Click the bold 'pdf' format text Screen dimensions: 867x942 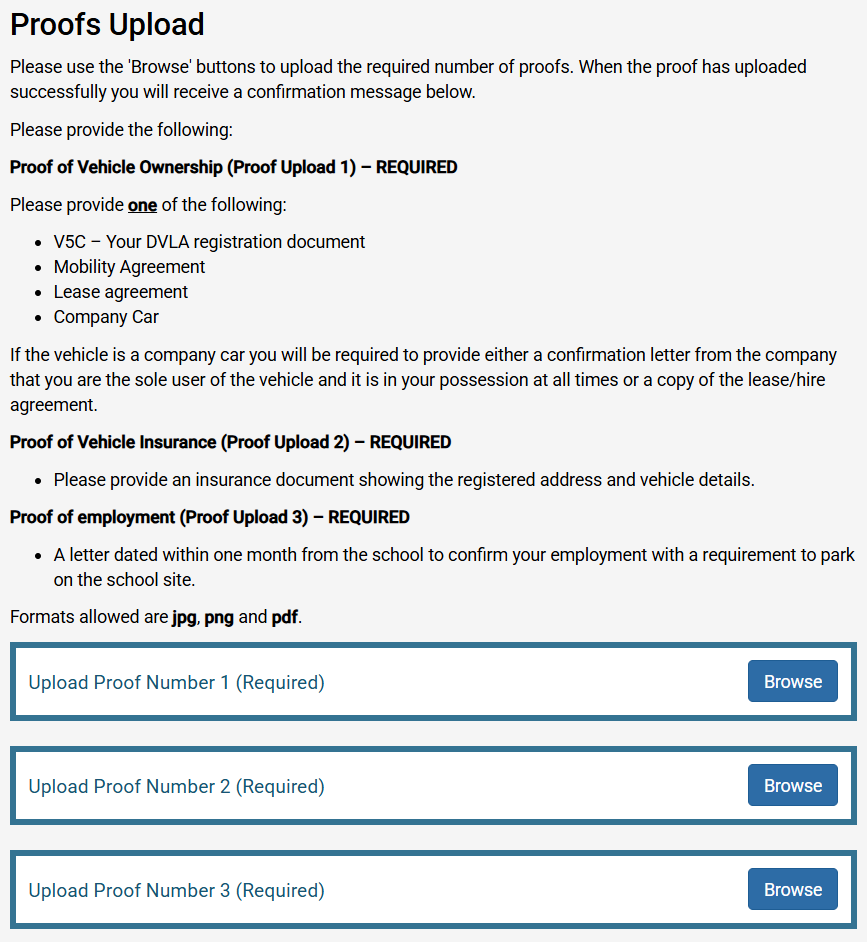[x=285, y=617]
